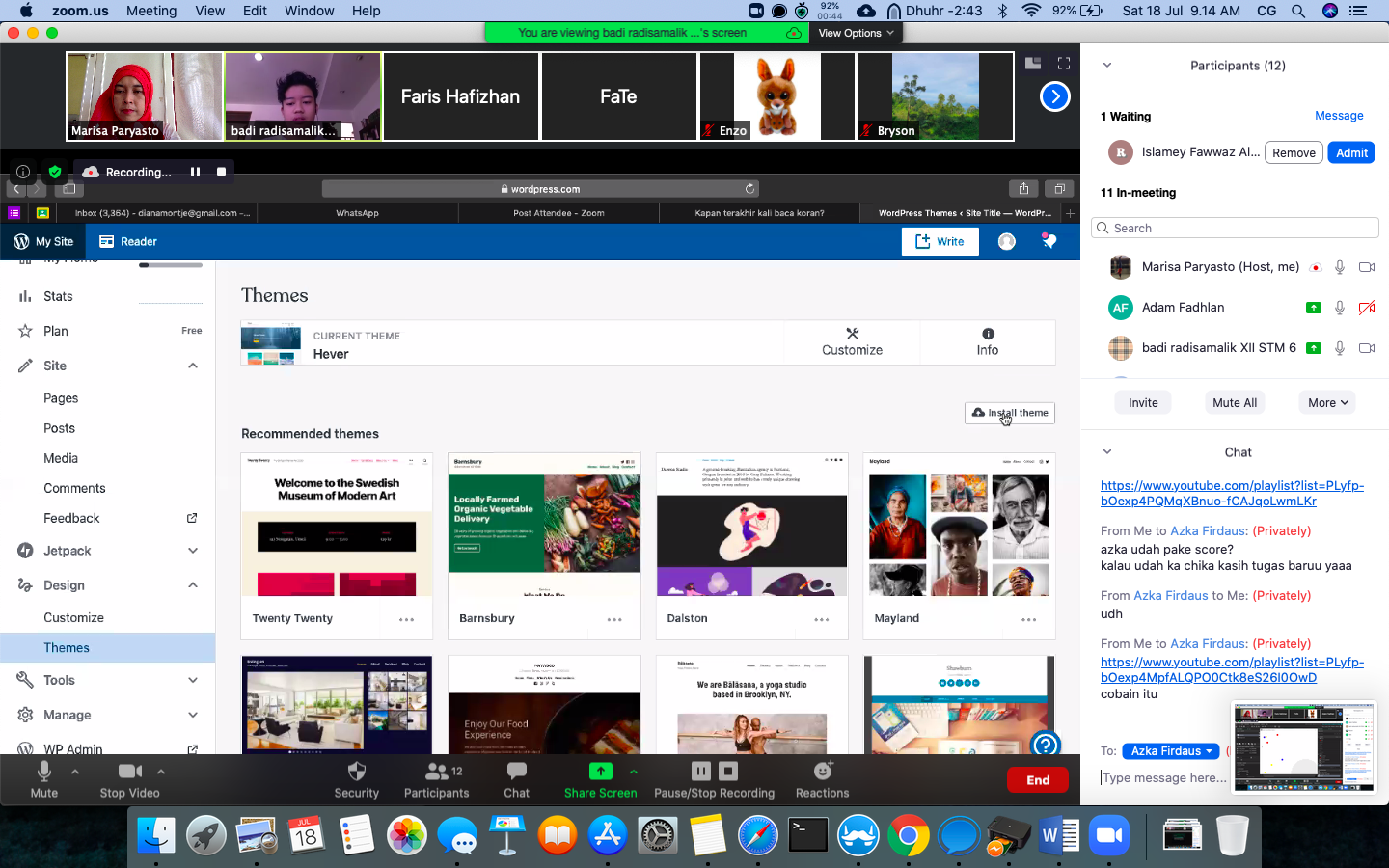Click WordPress profile avatar icon
Viewport: 1389px width, 868px height.
1007,241
